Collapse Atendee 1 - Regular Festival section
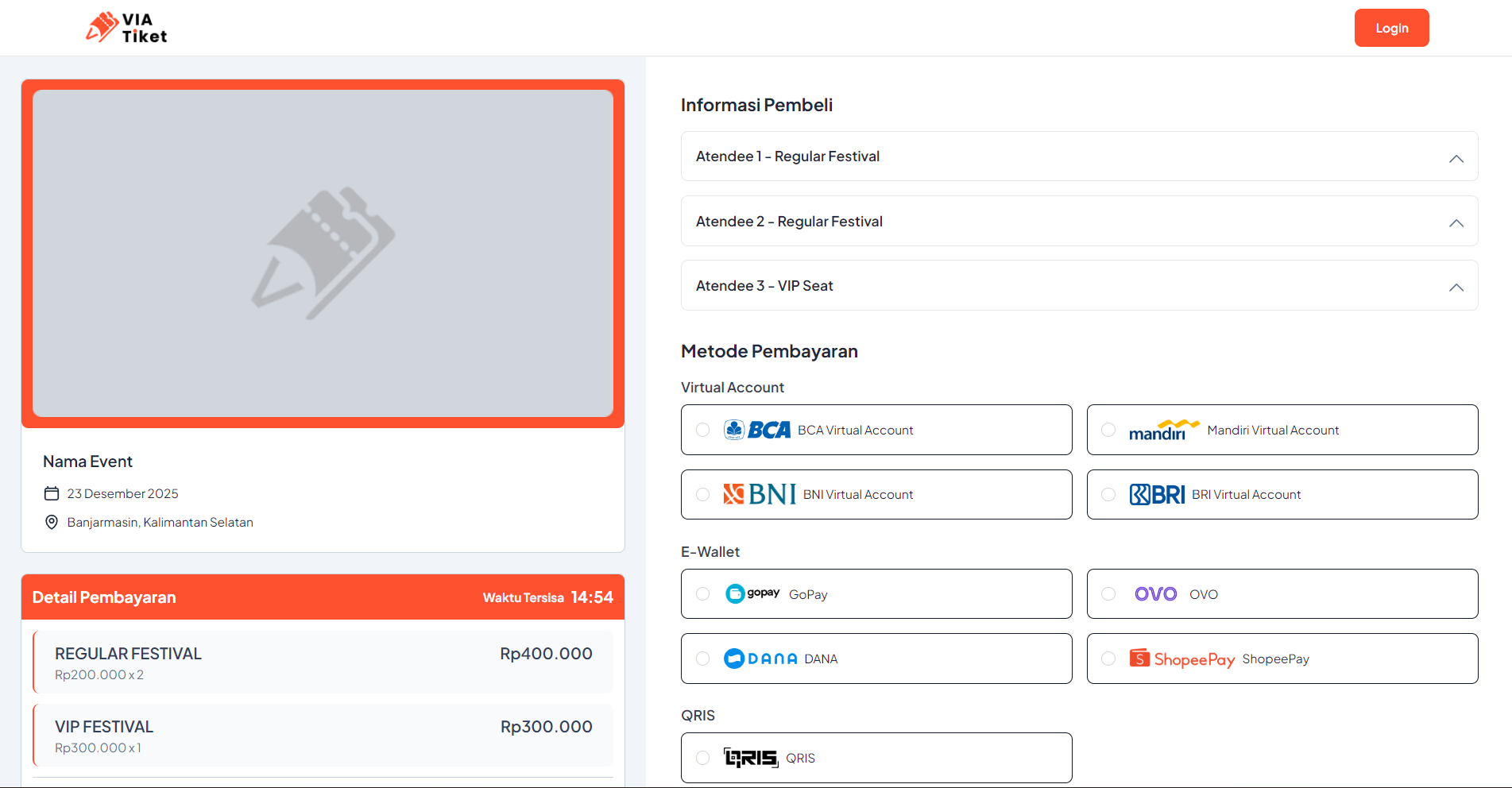The image size is (1512, 788). coord(1456,157)
